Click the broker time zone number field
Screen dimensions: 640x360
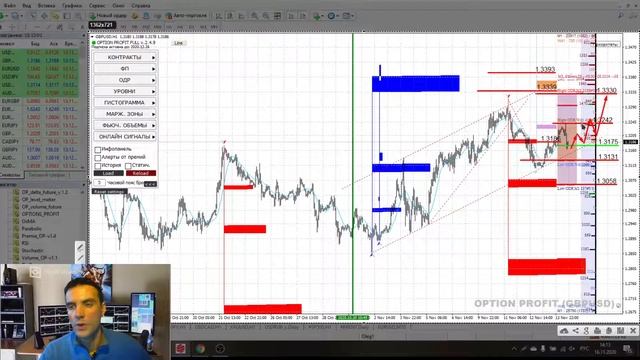[x=99, y=183]
